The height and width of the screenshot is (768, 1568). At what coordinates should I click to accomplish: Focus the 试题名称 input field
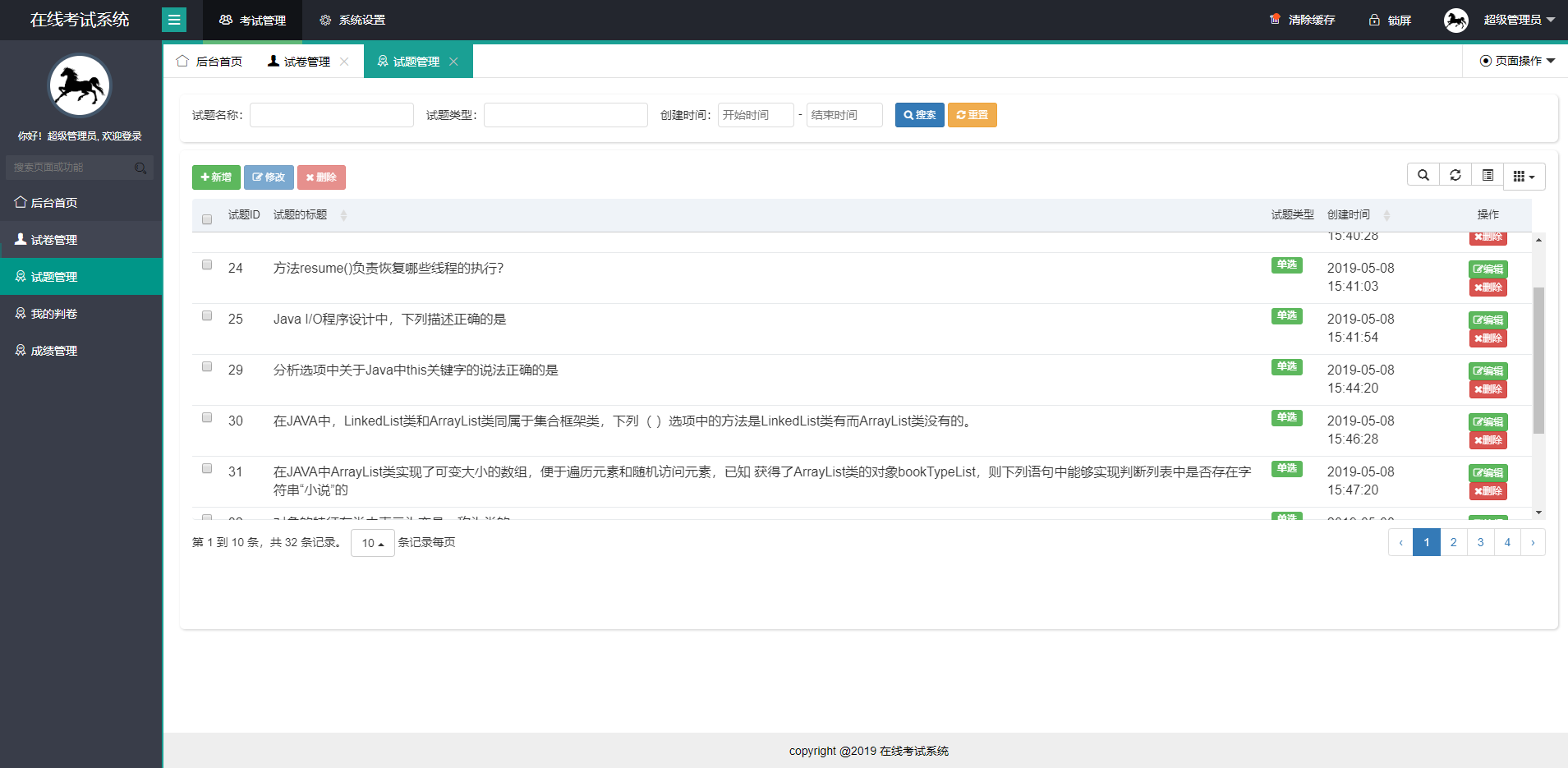pyautogui.click(x=332, y=115)
